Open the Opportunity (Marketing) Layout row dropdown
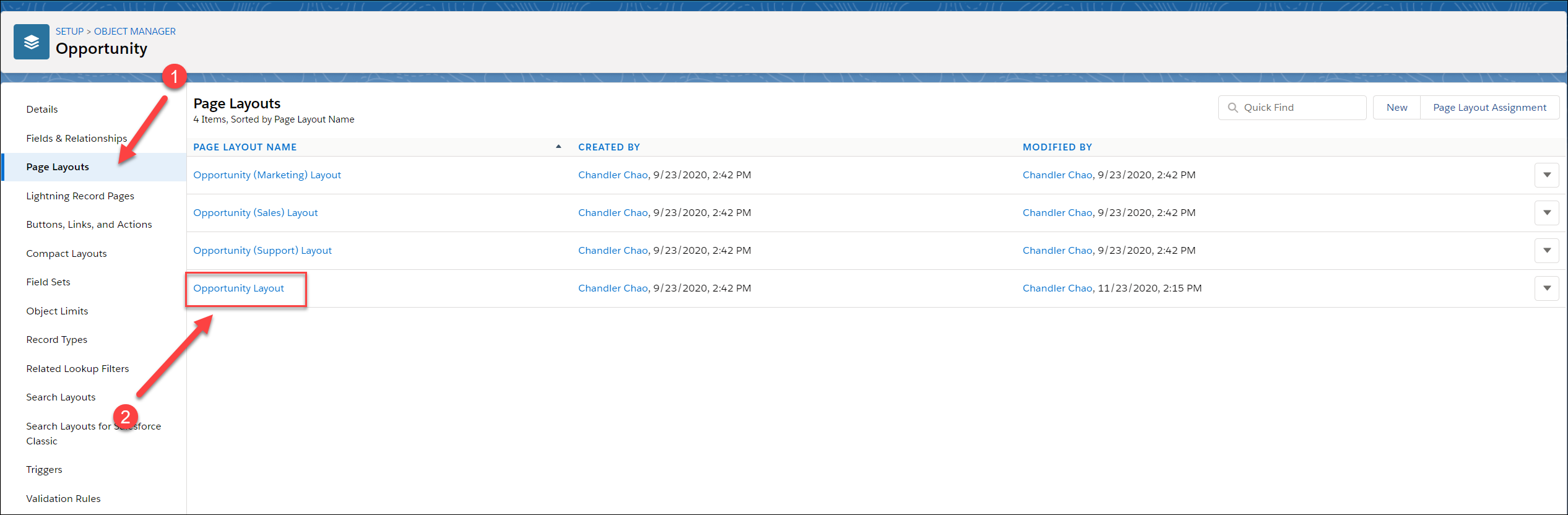This screenshot has height=515, width=1568. (x=1546, y=175)
